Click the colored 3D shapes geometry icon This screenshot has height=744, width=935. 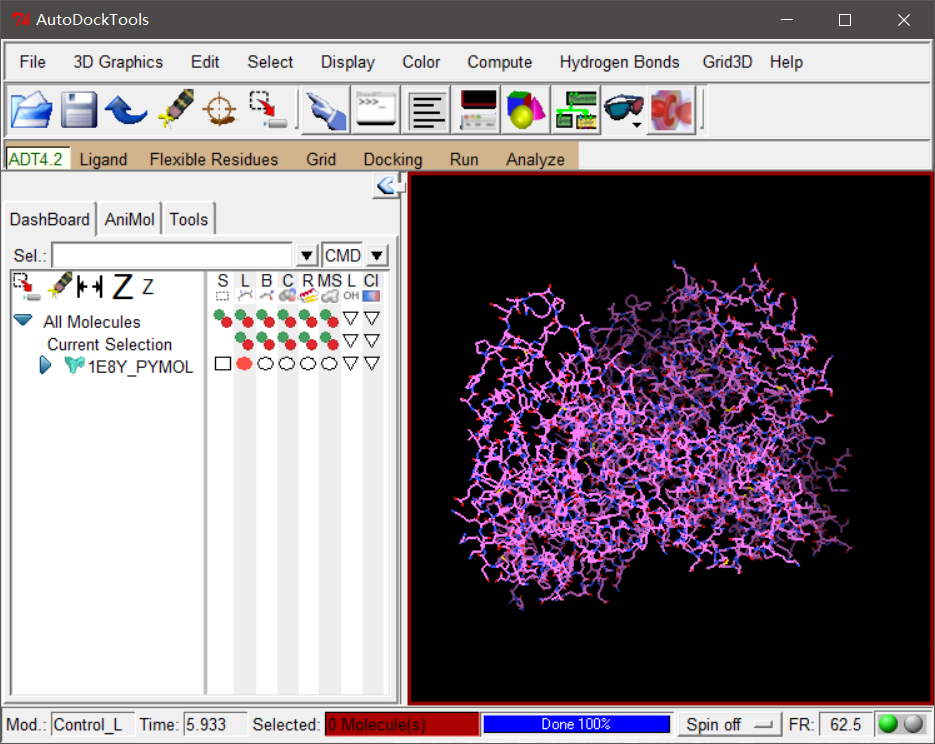pyautogui.click(x=525, y=109)
